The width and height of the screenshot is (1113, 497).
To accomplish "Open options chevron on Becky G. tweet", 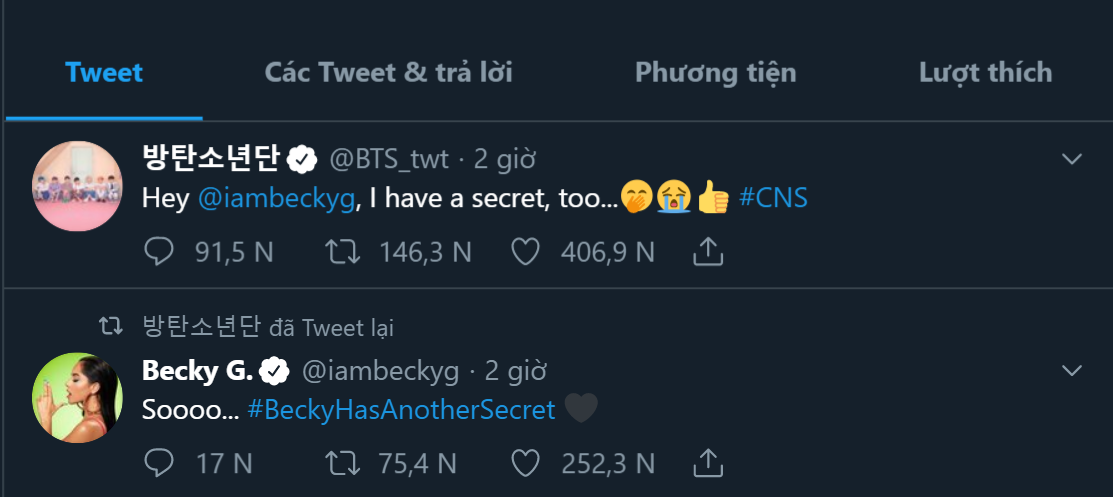I will pos(1072,371).
